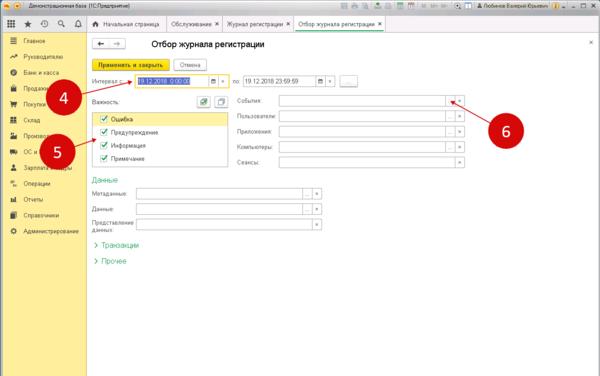Clear the по end date field

(330, 81)
